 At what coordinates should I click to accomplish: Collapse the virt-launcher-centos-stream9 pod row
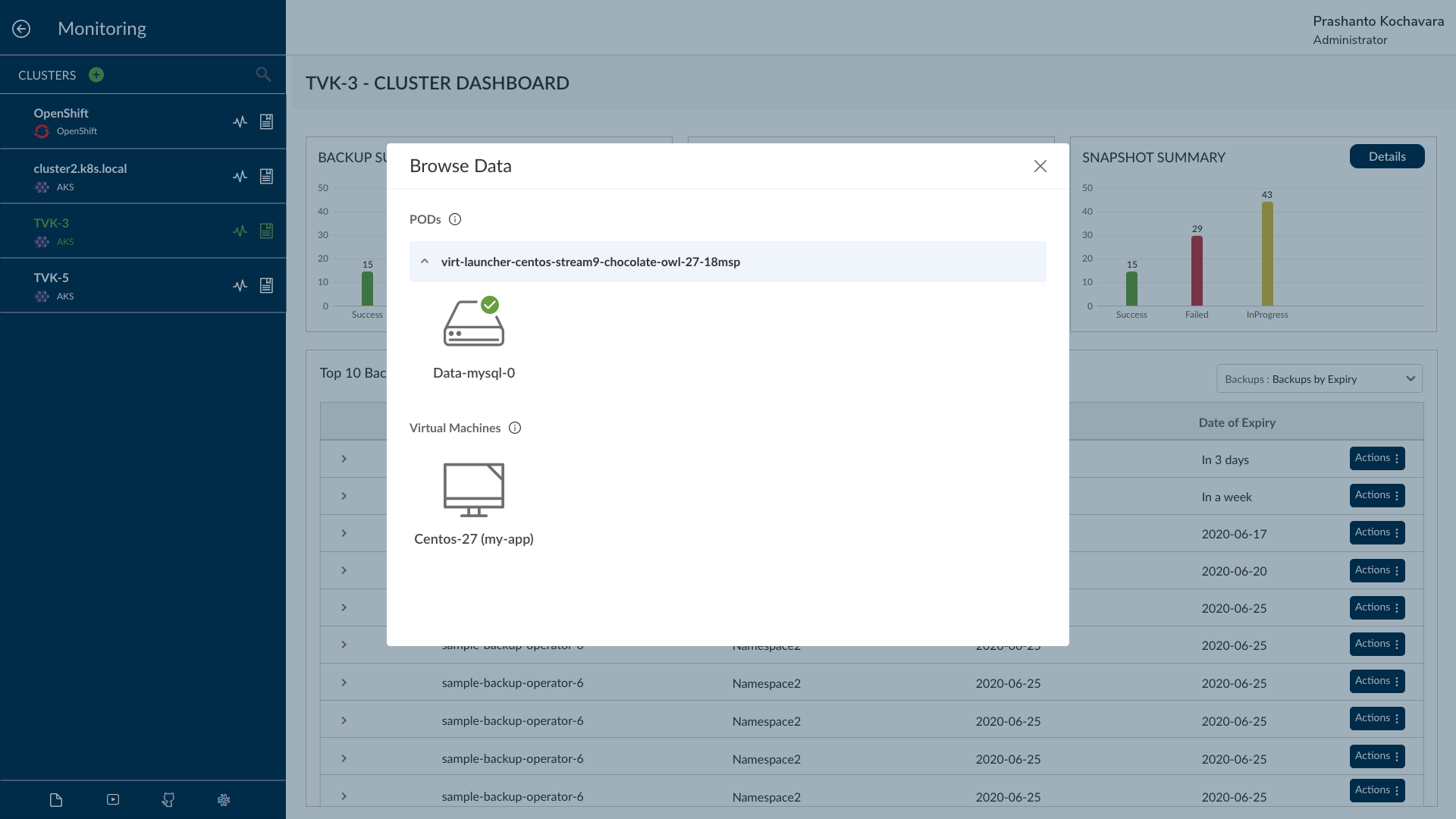pos(425,262)
